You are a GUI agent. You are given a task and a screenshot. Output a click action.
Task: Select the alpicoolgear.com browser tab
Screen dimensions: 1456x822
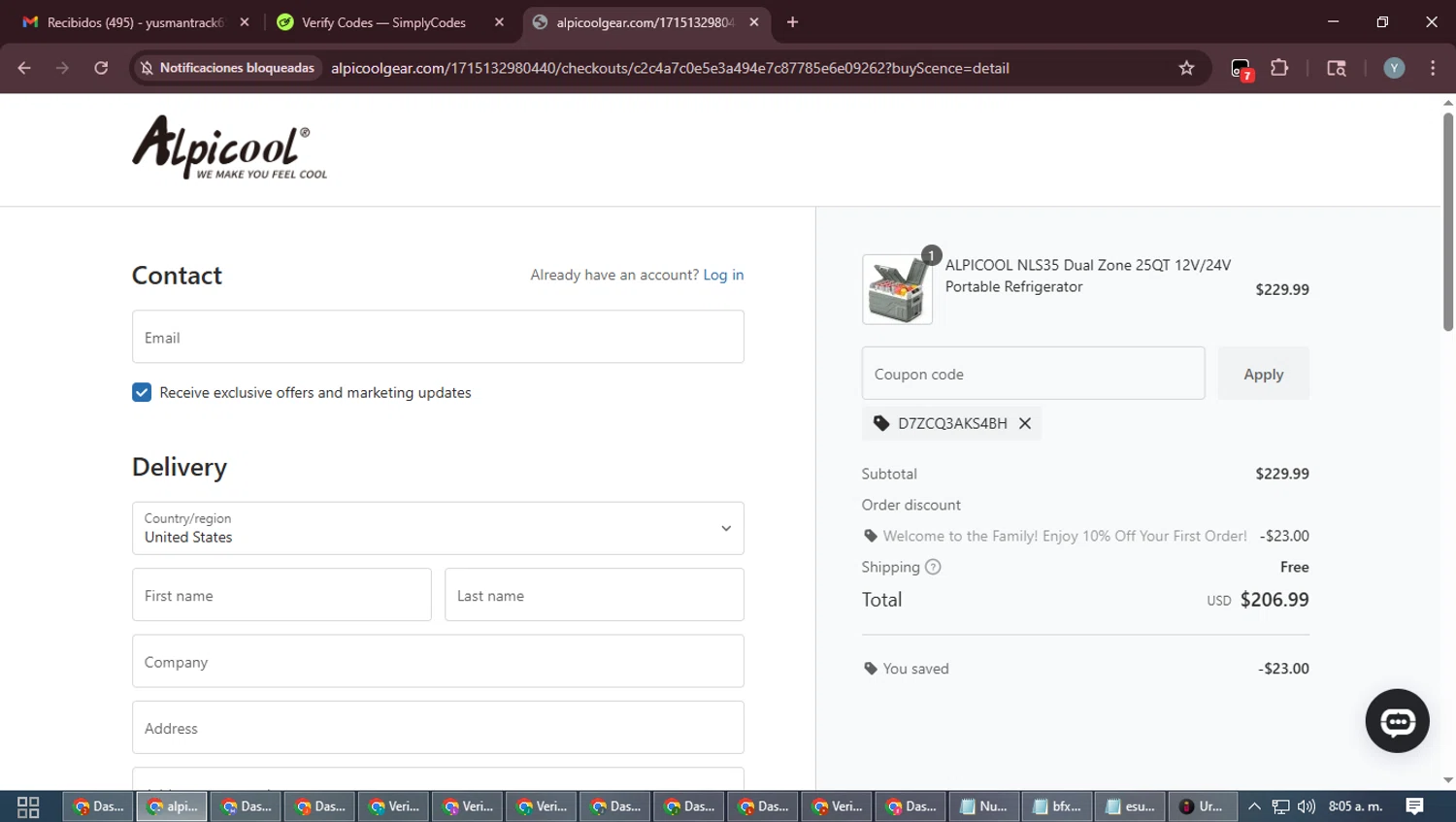pyautogui.click(x=645, y=22)
